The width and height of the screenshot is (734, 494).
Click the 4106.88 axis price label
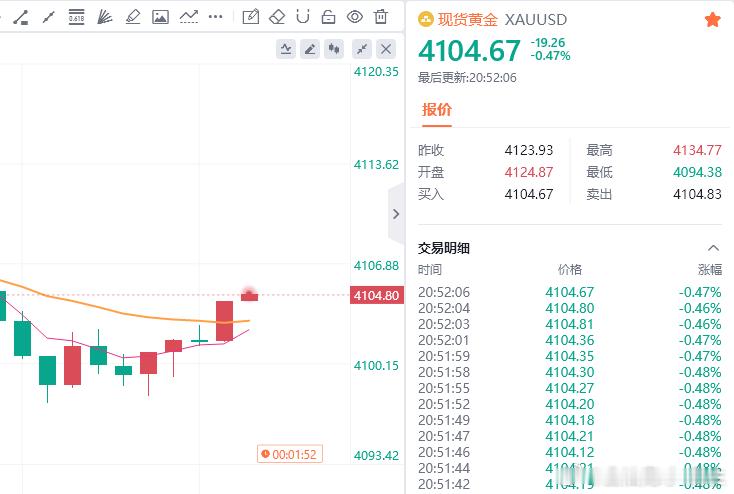[x=376, y=266]
